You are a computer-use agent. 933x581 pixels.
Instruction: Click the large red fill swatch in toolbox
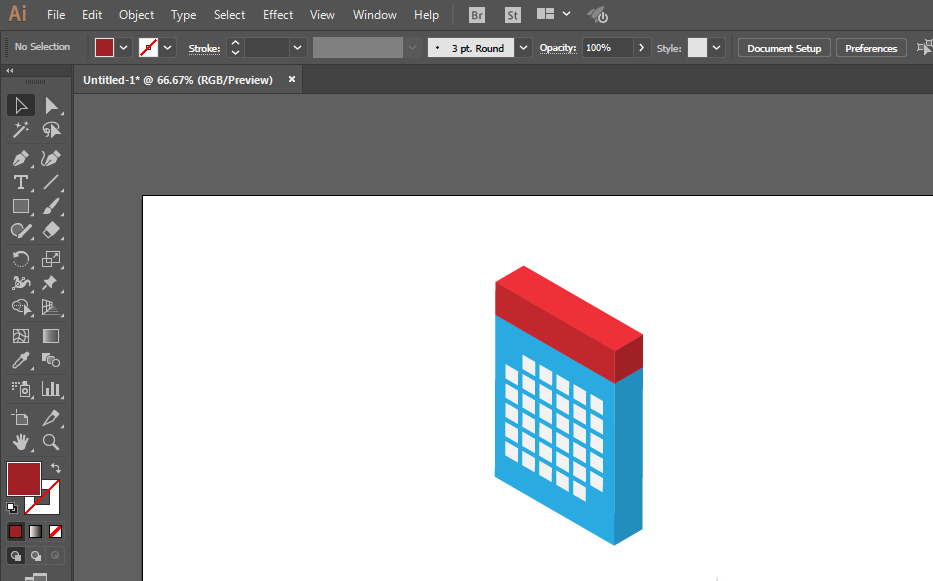coord(24,478)
